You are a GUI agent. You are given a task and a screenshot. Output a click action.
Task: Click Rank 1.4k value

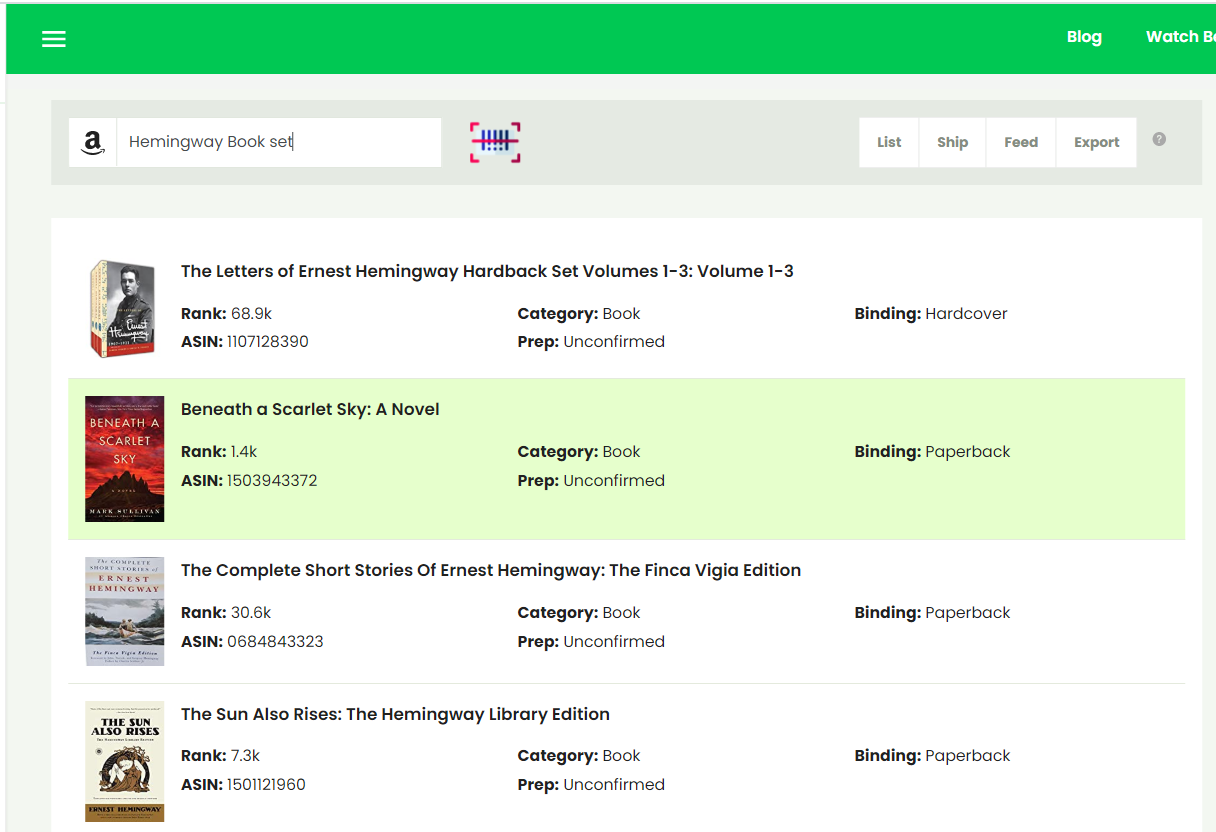(244, 452)
